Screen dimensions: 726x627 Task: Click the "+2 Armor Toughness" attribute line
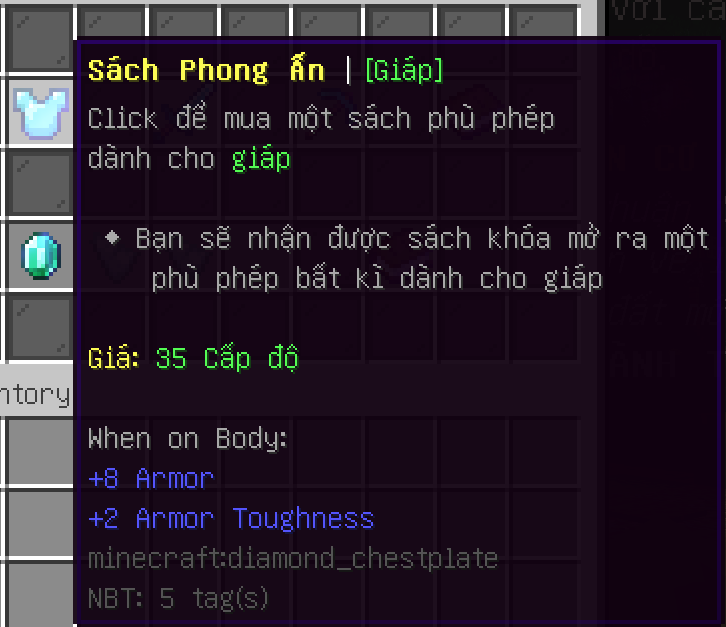click(231, 518)
